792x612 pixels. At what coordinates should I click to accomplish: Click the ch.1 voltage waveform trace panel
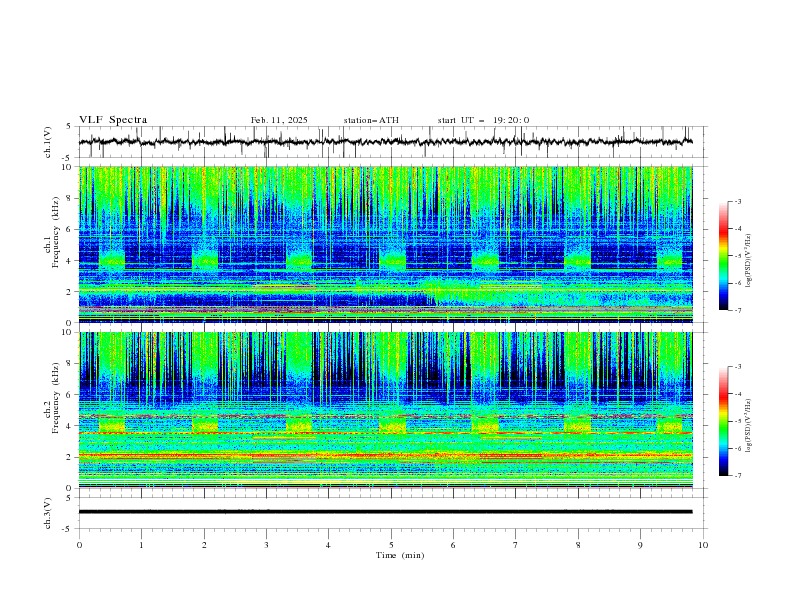(392, 142)
